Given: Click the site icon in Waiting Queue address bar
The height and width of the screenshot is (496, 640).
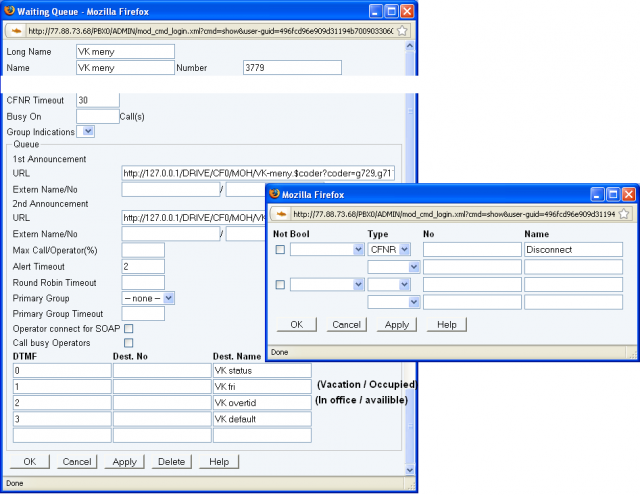Looking at the screenshot, I should click(x=16, y=31).
